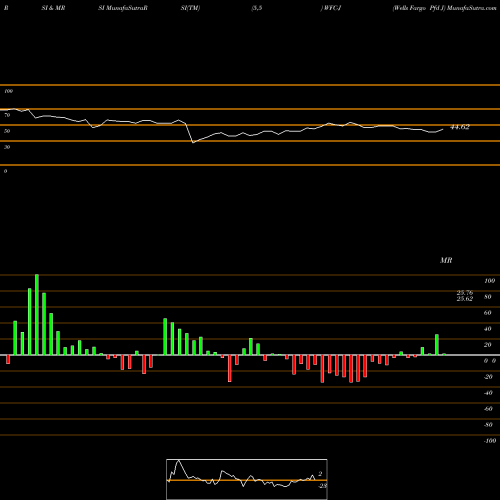Viewport: 500px width, 500px height.
Task: Click the MR axis label -20
Action: [488, 377]
